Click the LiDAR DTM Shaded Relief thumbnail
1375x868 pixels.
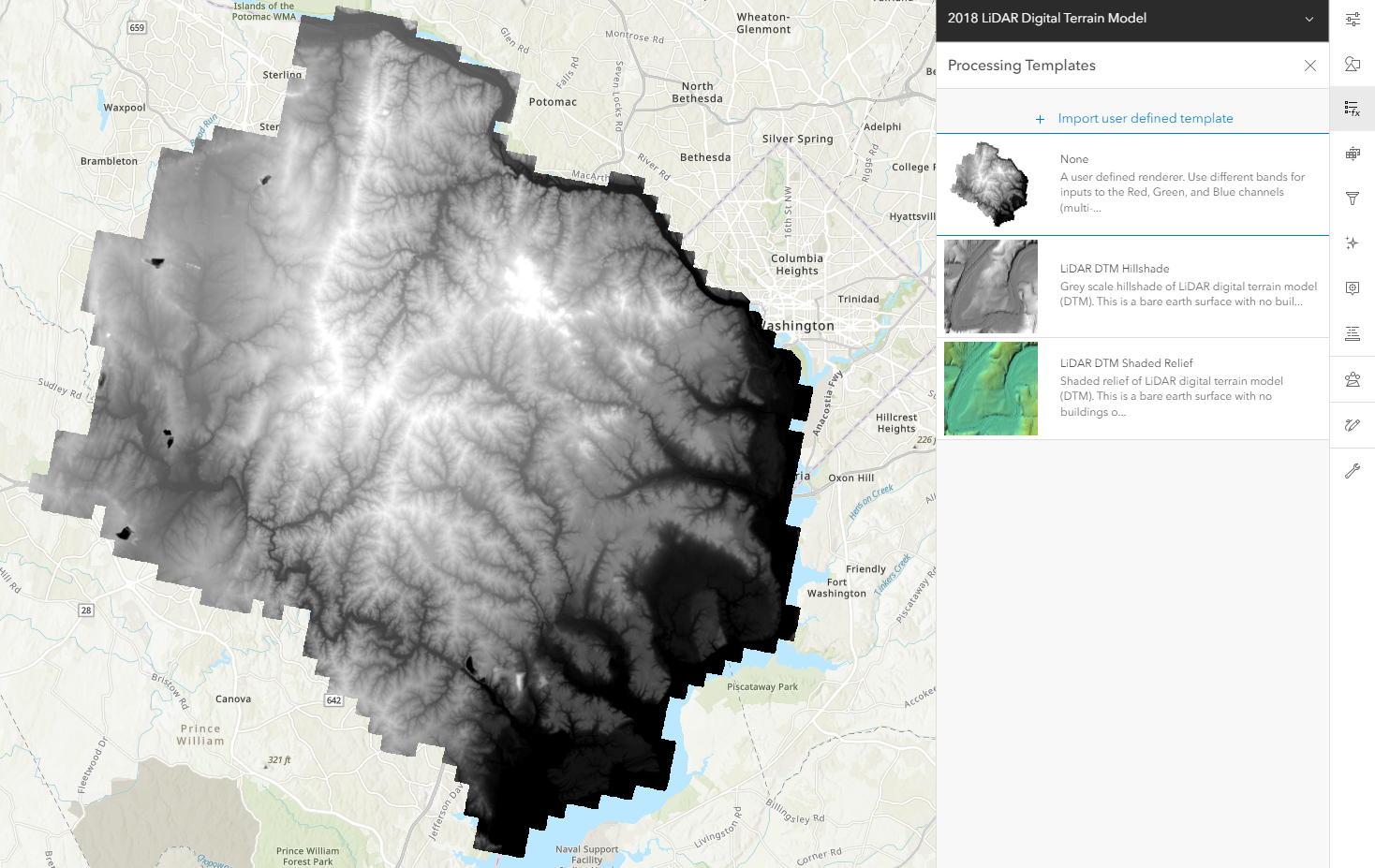coord(990,389)
